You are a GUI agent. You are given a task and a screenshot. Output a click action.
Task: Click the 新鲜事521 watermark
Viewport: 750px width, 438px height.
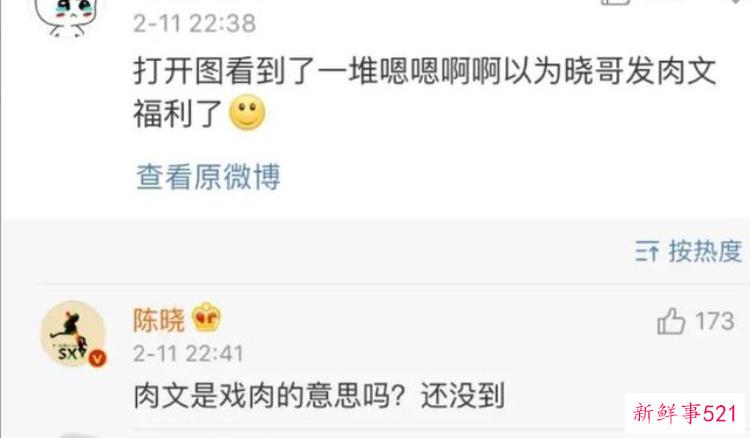[685, 413]
